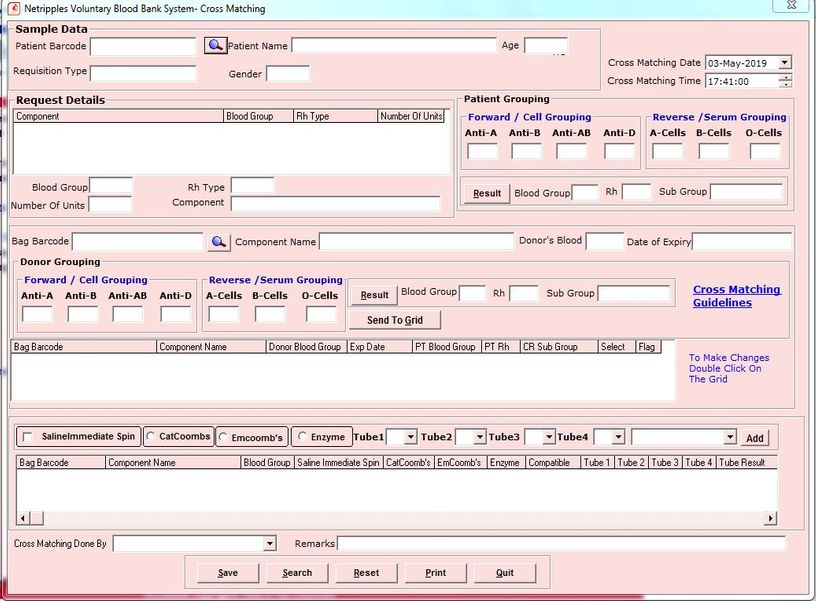Open the Tube4 dropdown

click(618, 437)
